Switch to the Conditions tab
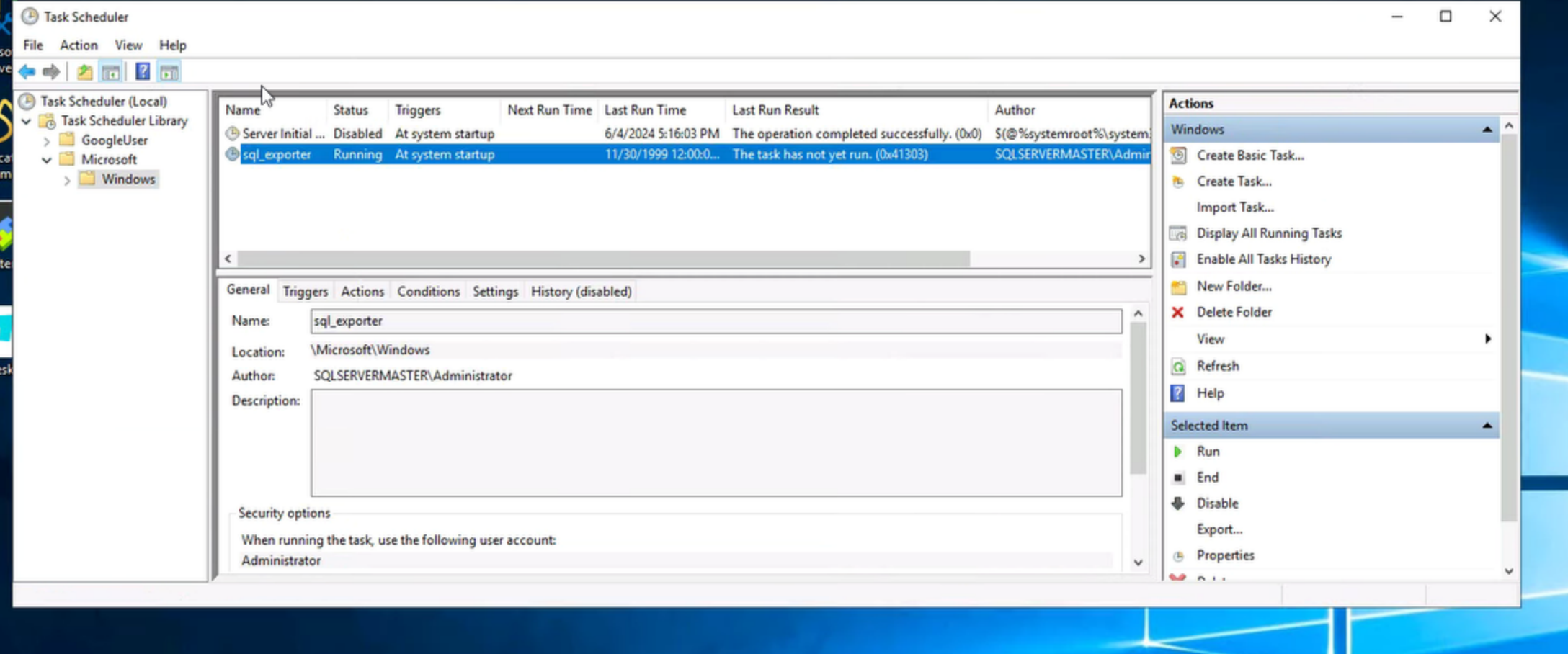The image size is (1568, 654). 428,292
